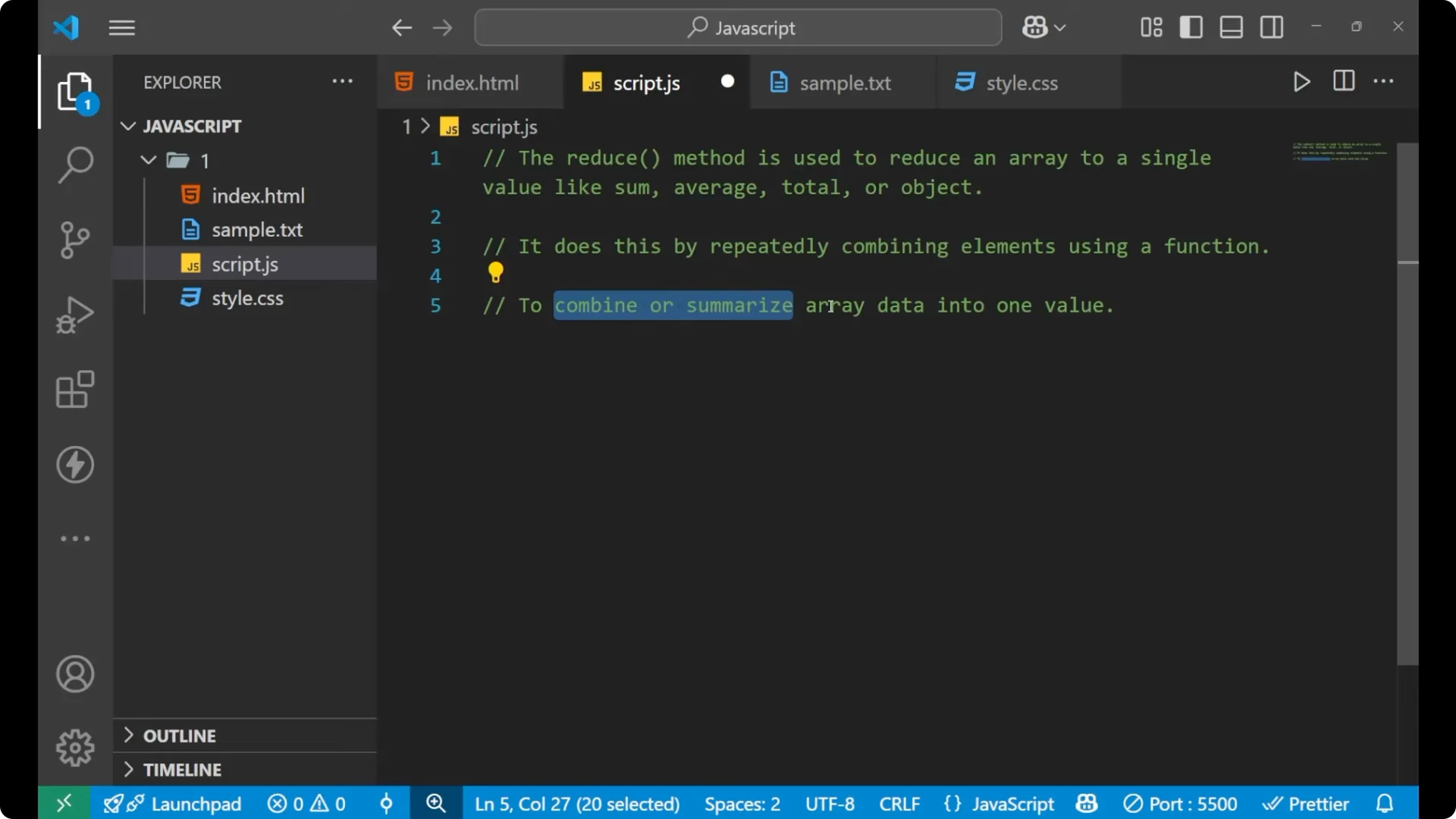Collapse the JAVASCRIPT folder in Explorer
The width and height of the screenshot is (1456, 819).
[x=127, y=126]
